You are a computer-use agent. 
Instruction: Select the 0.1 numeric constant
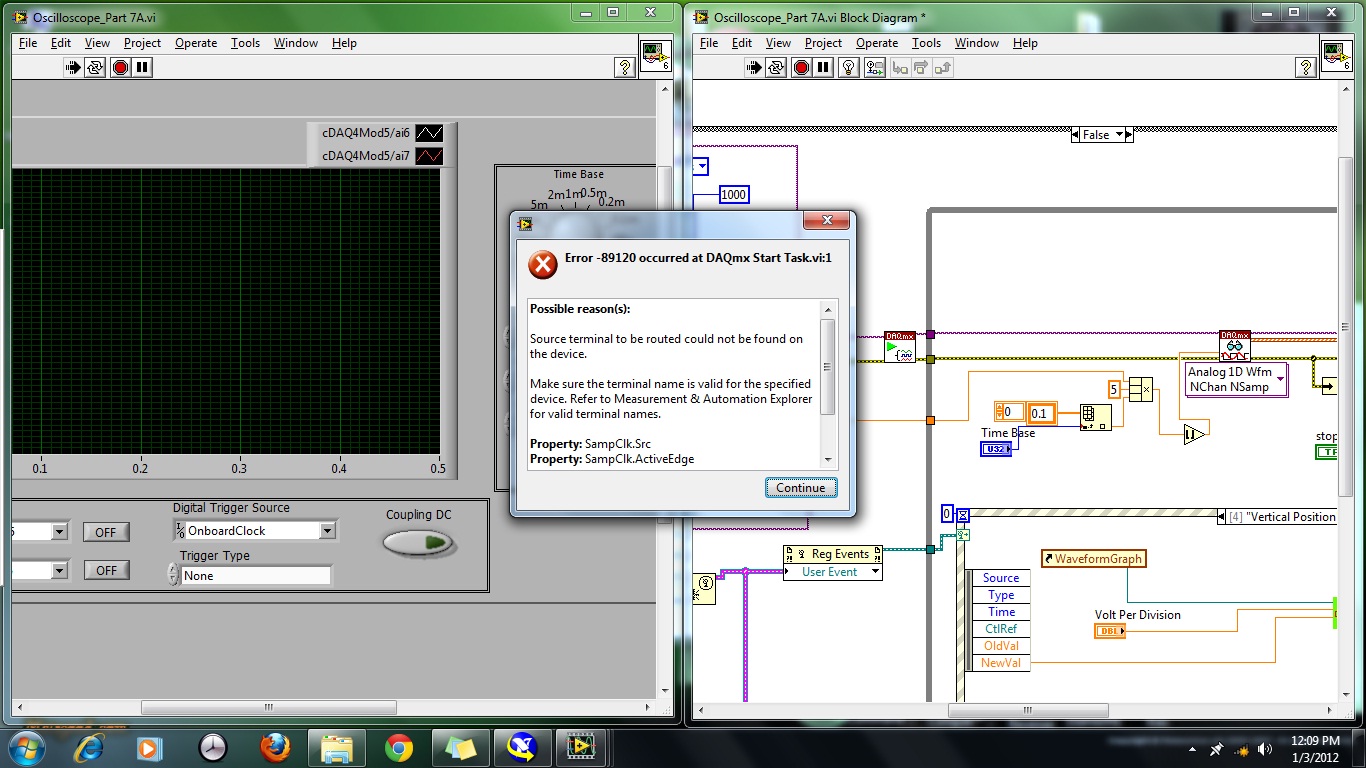pos(1042,412)
